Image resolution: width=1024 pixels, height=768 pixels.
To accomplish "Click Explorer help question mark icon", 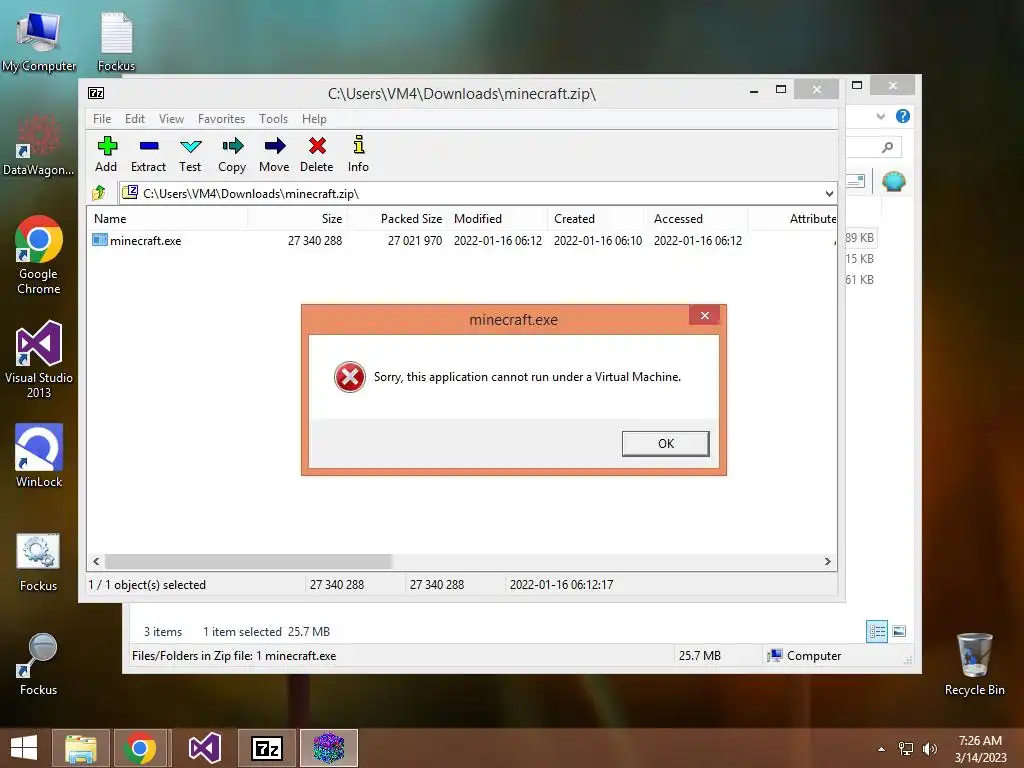I will (903, 116).
